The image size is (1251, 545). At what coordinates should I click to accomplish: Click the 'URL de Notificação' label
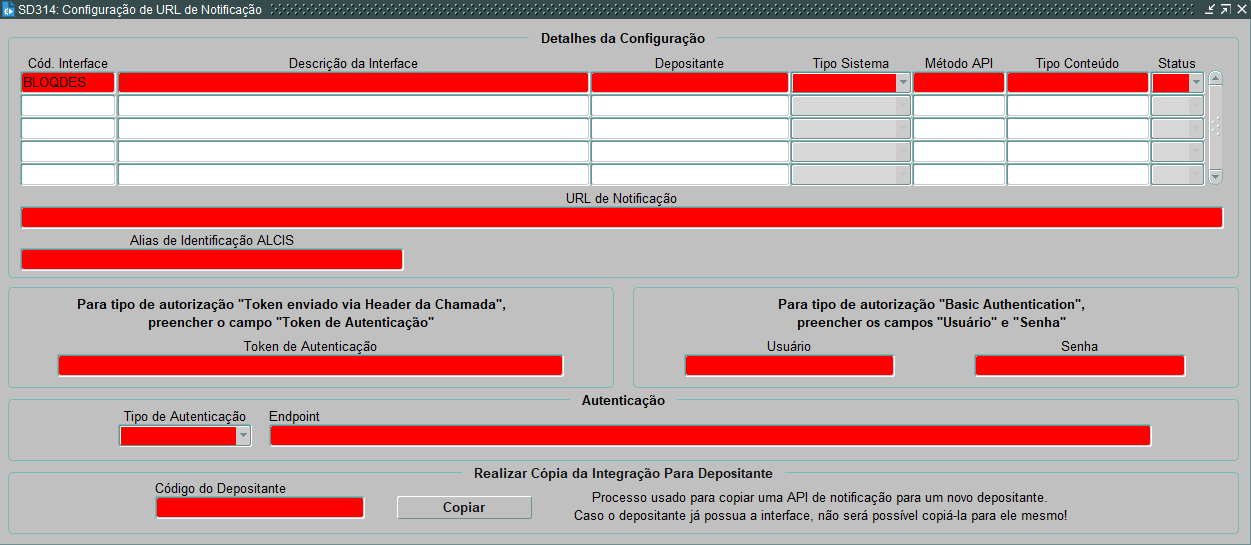coord(621,198)
